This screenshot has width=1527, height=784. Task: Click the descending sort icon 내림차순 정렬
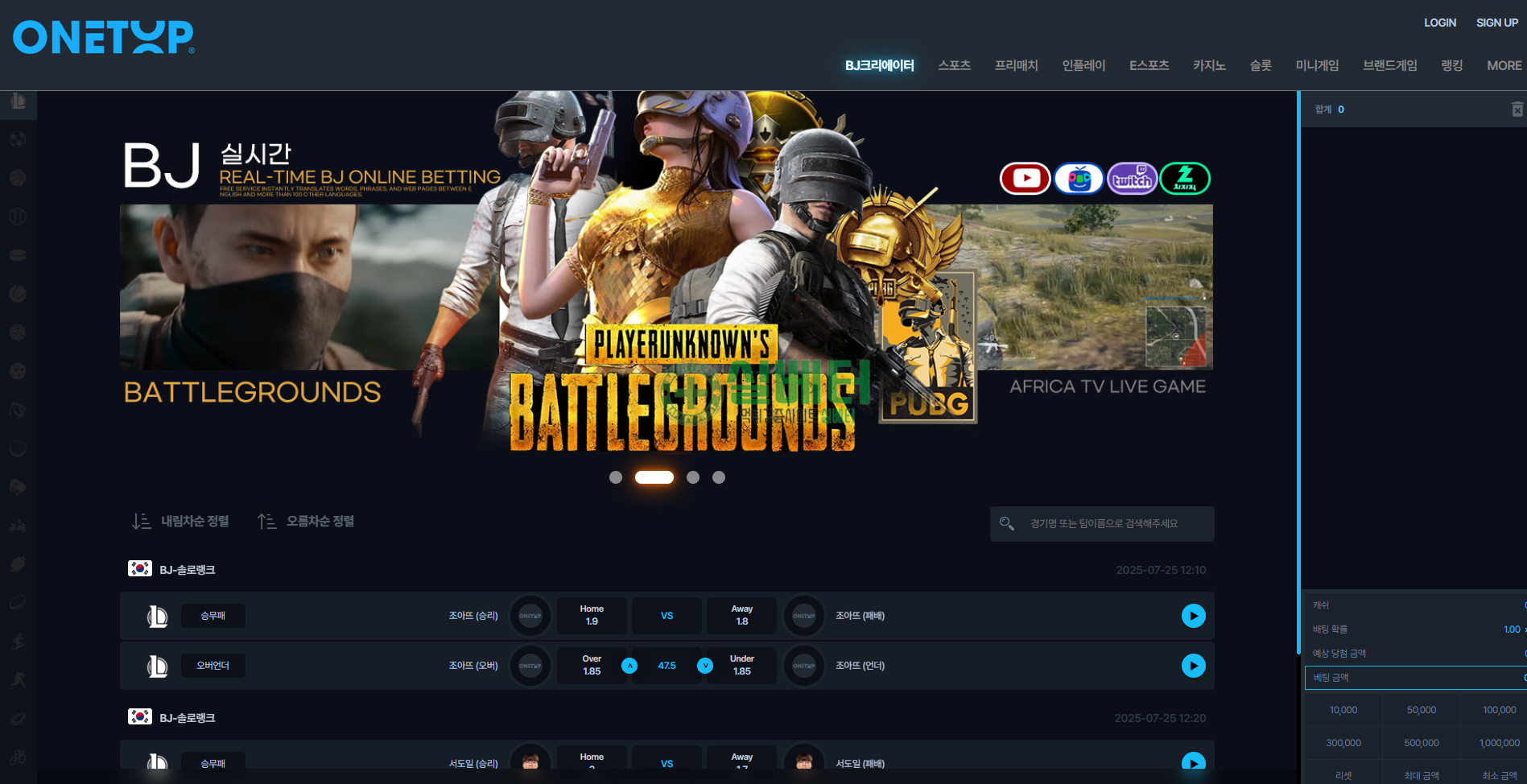pyautogui.click(x=141, y=522)
